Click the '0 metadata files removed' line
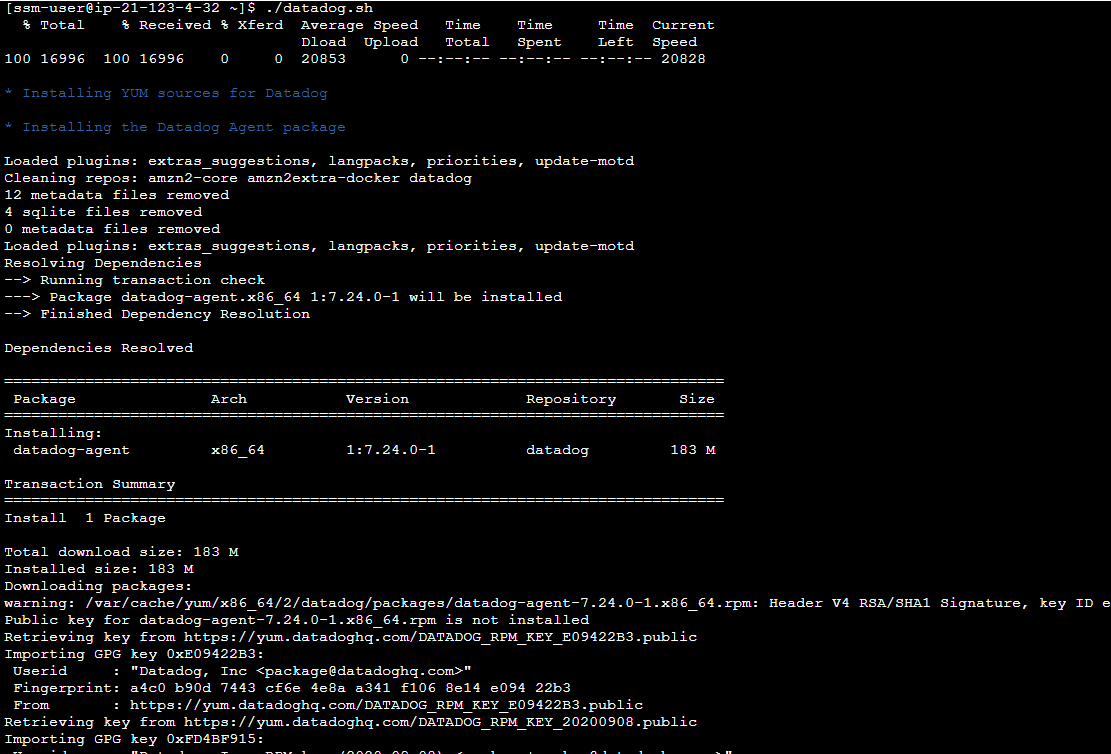1111x754 pixels. 113,229
